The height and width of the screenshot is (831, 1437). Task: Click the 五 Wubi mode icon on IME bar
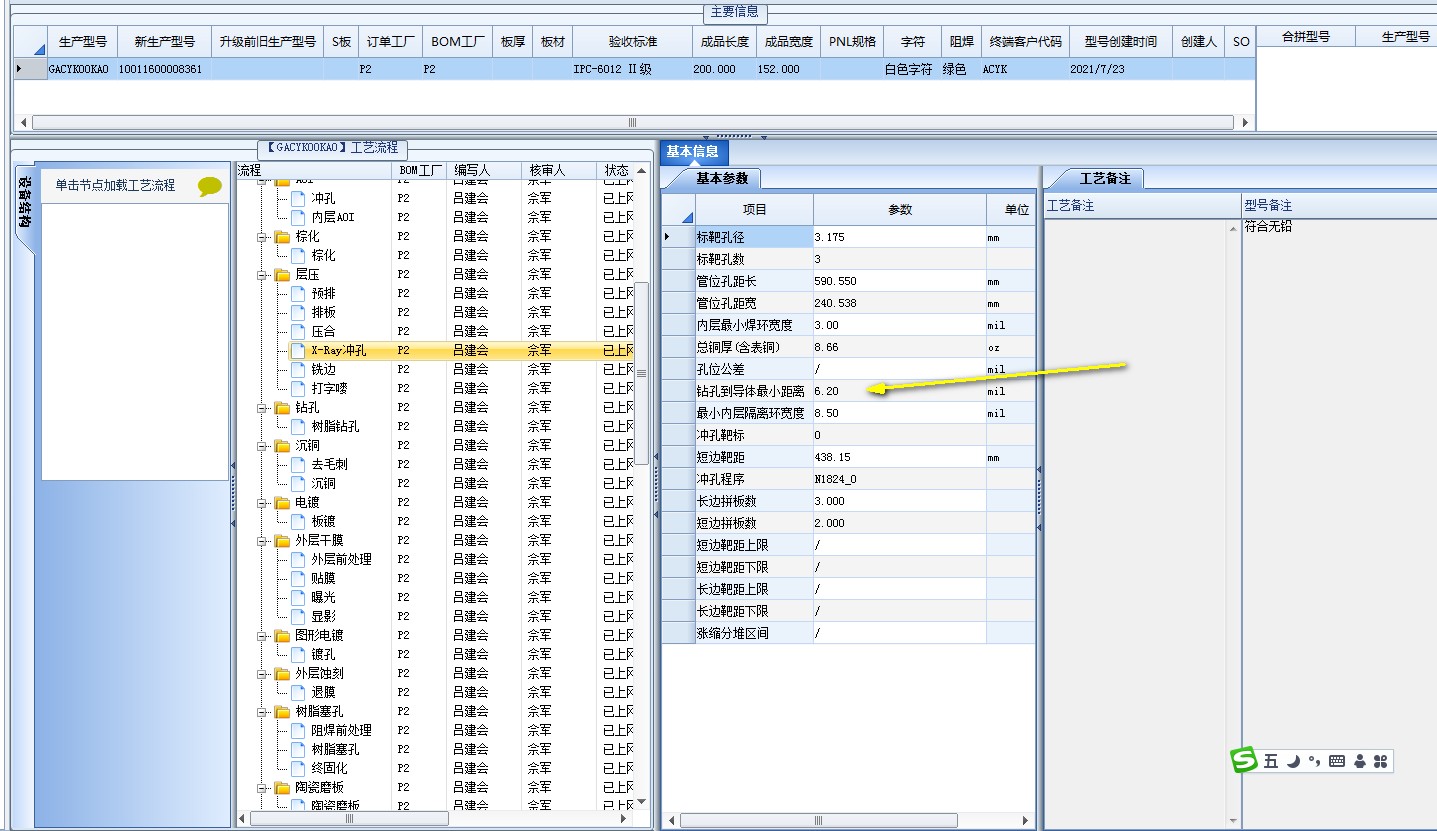click(x=1271, y=762)
